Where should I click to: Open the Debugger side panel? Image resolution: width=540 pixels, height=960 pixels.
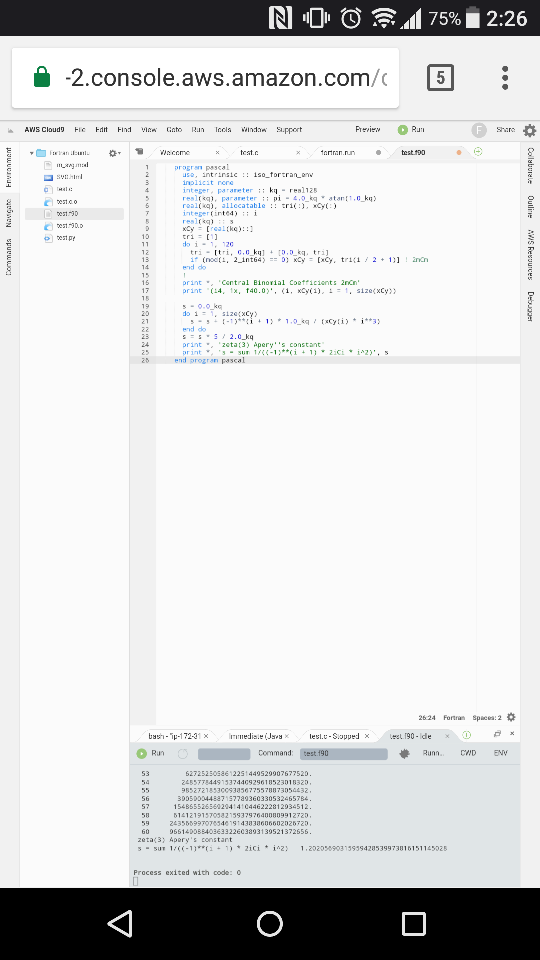click(530, 306)
